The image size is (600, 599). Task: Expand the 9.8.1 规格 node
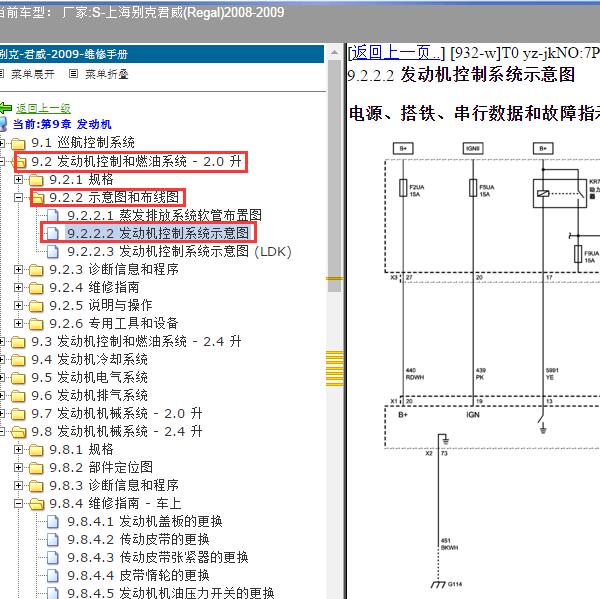tap(18, 449)
